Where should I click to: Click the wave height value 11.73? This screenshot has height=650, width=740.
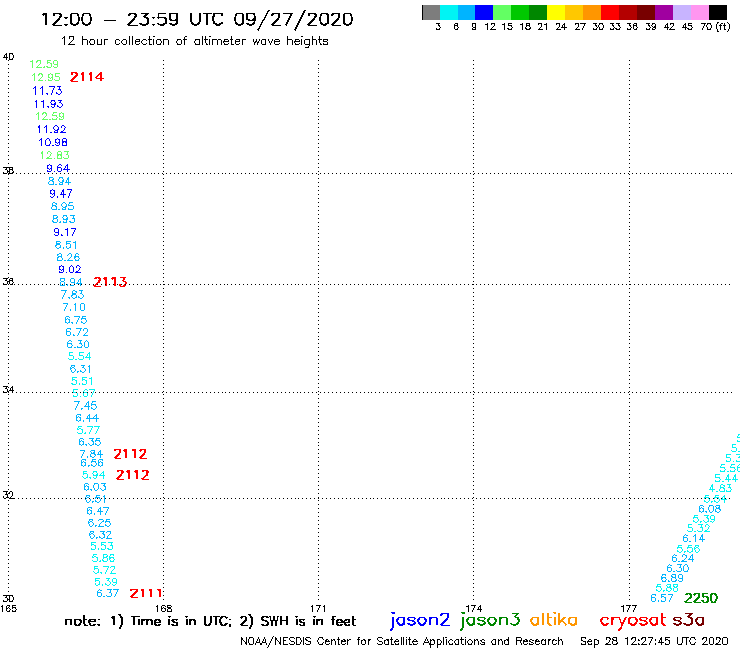[x=47, y=91]
